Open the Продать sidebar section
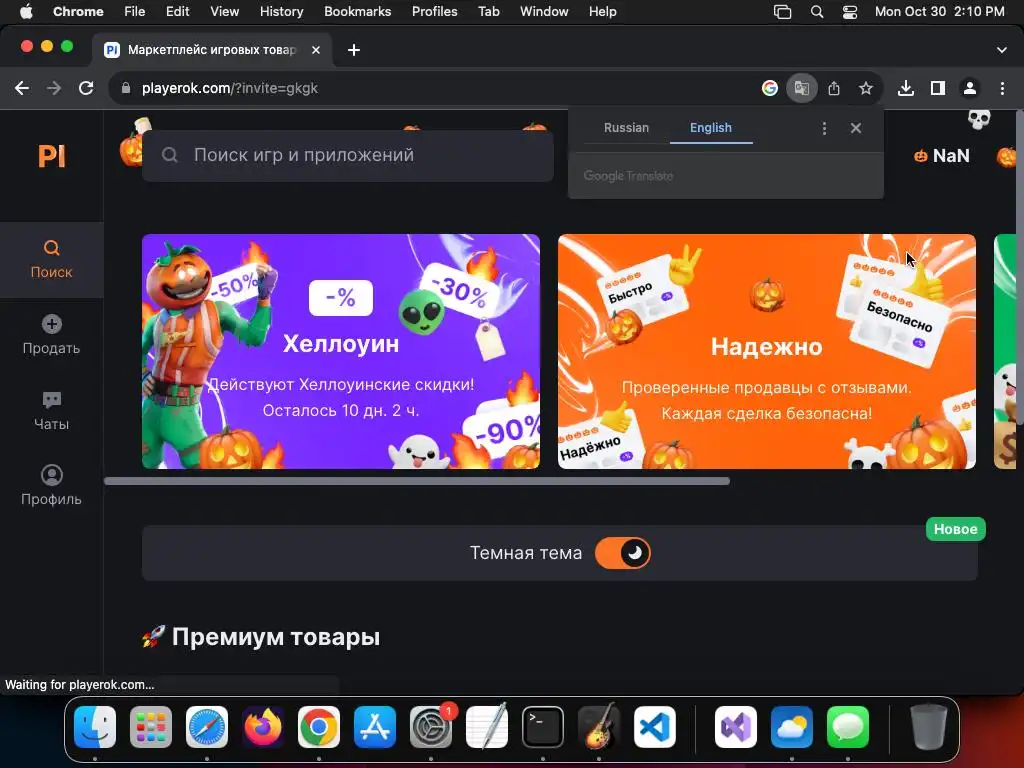This screenshot has width=1024, height=768. point(52,336)
